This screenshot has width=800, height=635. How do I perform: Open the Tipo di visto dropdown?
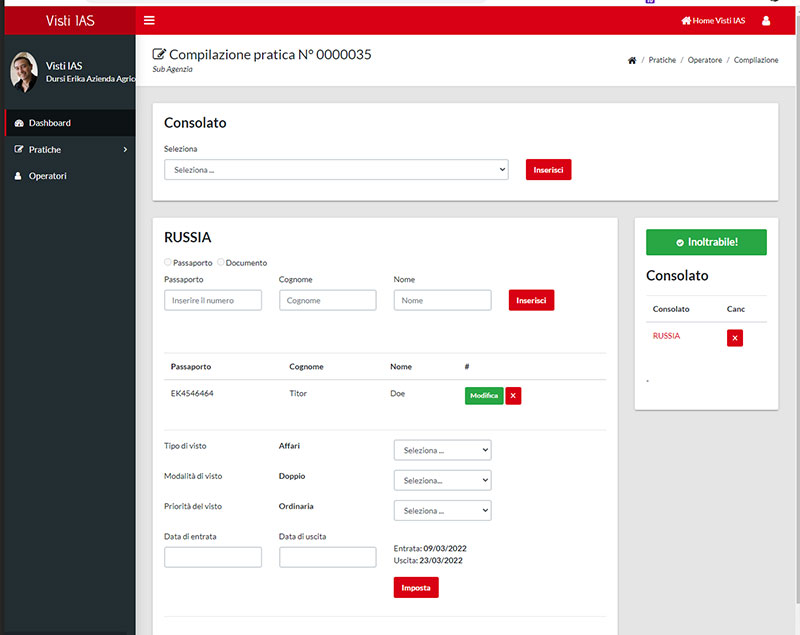pyautogui.click(x=442, y=450)
